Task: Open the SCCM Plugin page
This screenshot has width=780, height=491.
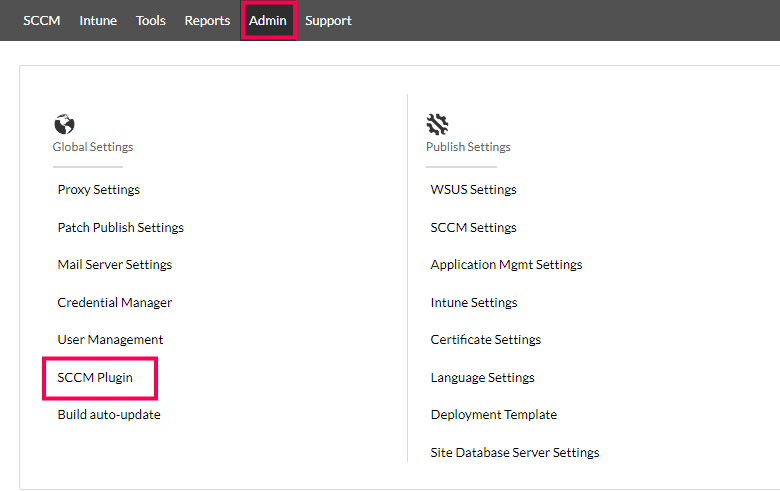Action: [x=95, y=378]
